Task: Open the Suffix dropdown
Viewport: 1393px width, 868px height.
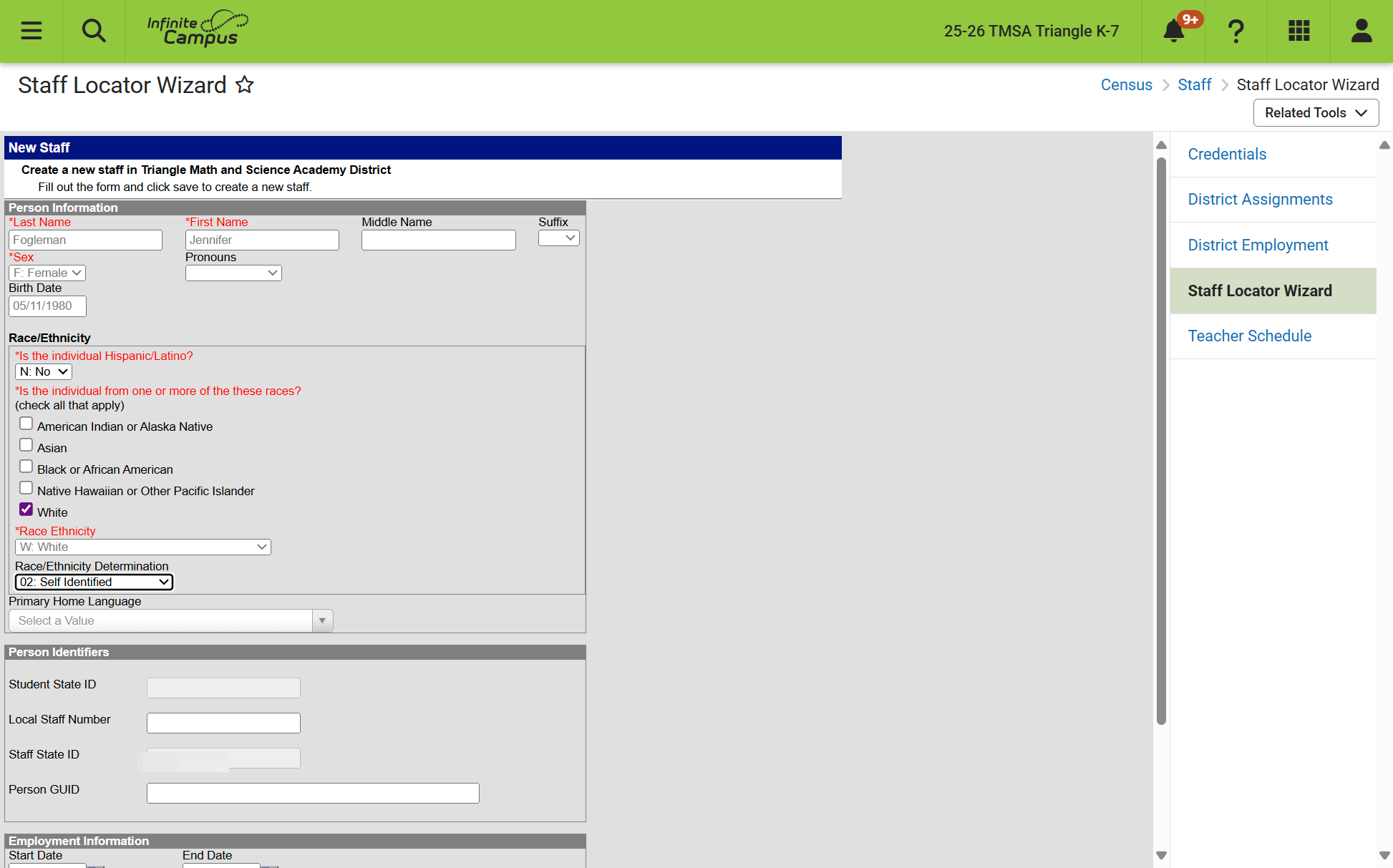Action: [559, 238]
